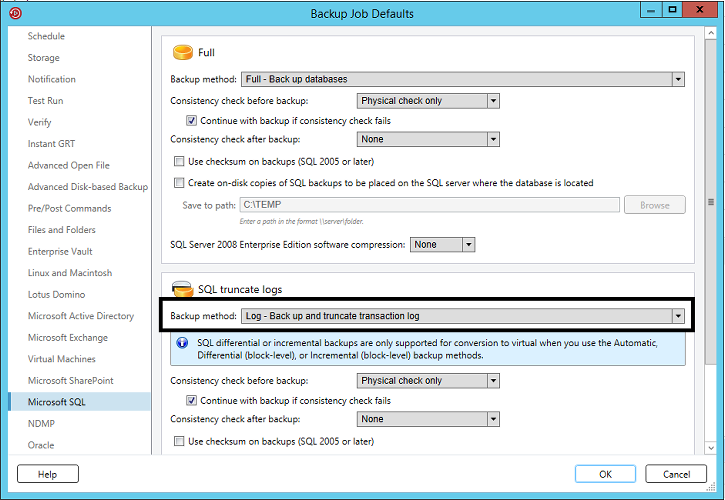
Task: Enable Create on-disk copies of SQL backups
Action: pyautogui.click(x=179, y=183)
